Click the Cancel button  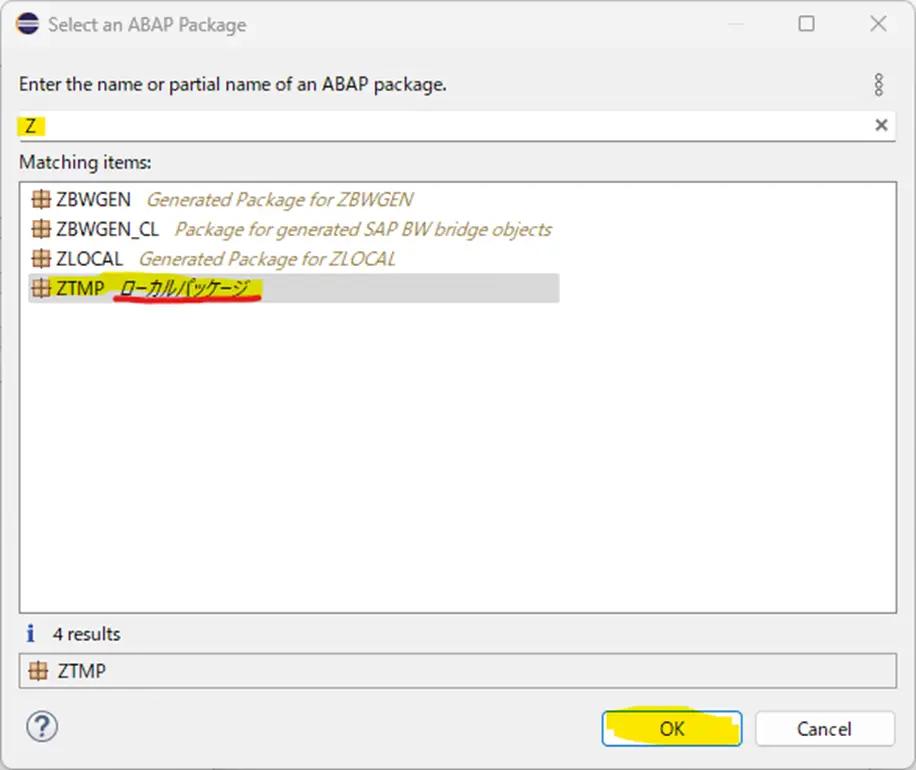point(824,729)
